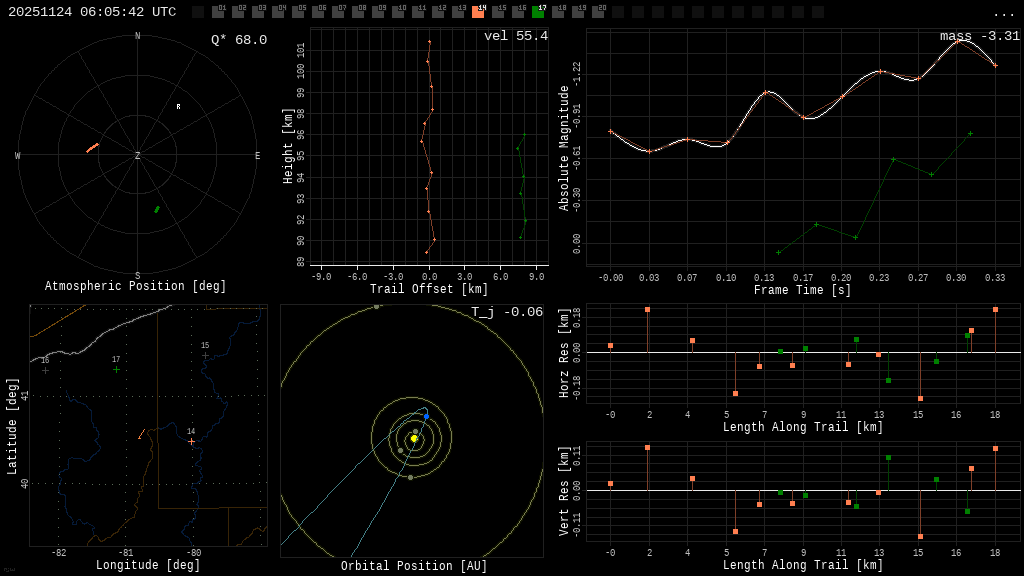Toggle station box 16 in top bar
Image resolution: width=1024 pixels, height=576 pixels.
tap(518, 12)
